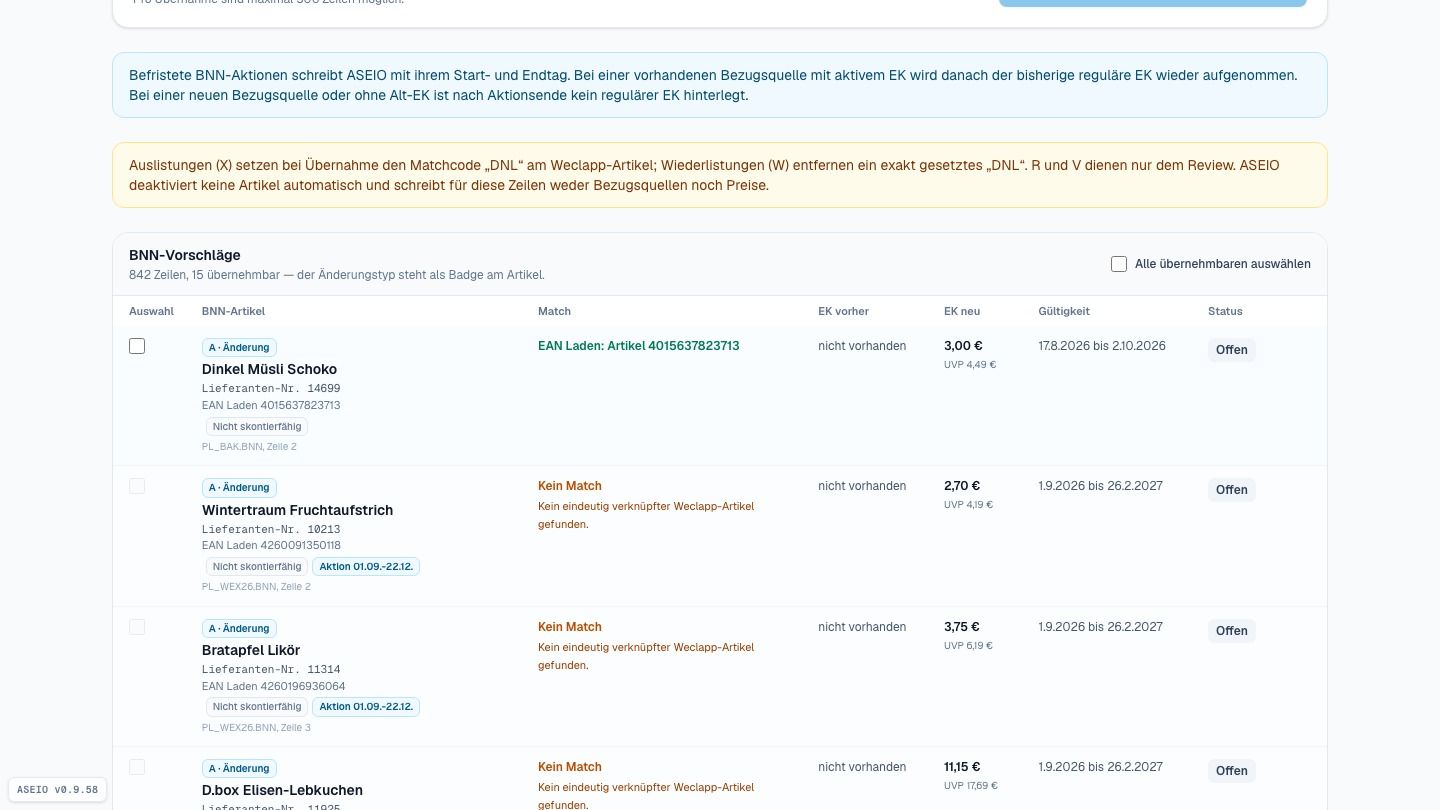Open EAN Laden: Artikel 4015637823713 match
The width and height of the screenshot is (1440, 810).
(x=638, y=346)
